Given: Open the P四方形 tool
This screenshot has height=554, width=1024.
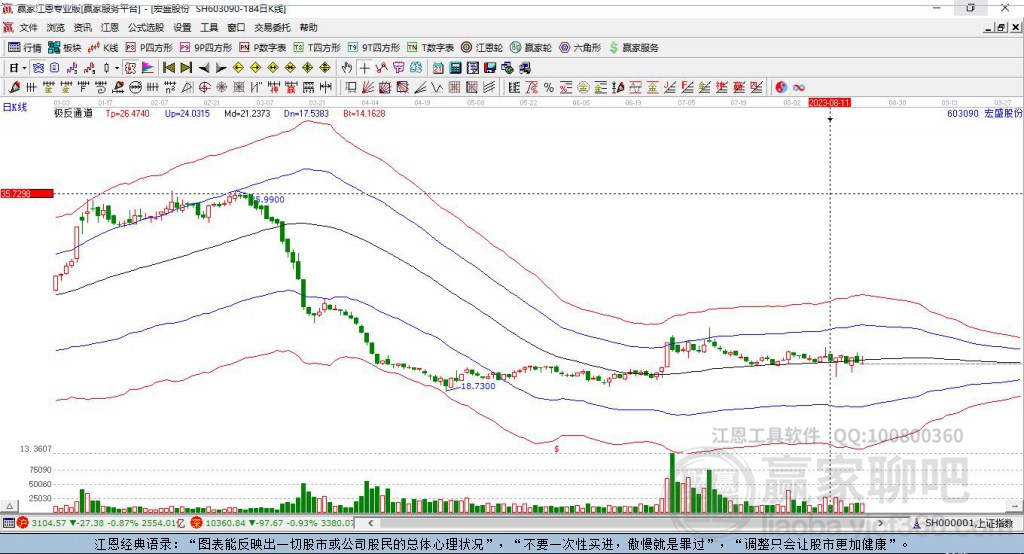Looking at the screenshot, I should tap(149, 48).
